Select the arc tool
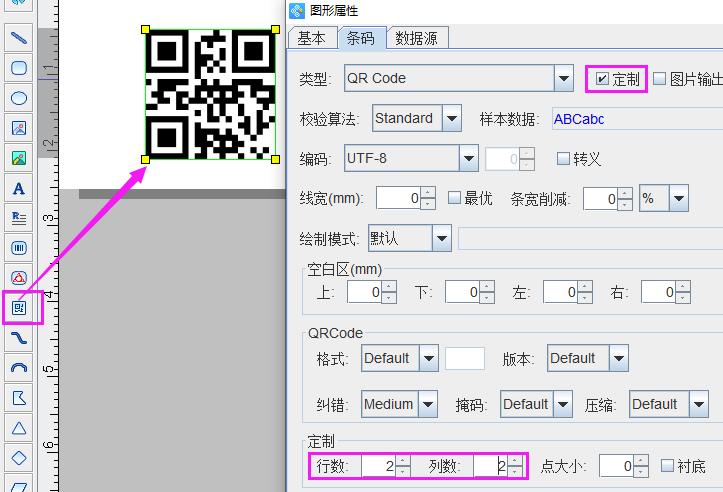The image size is (723, 492). (18, 368)
